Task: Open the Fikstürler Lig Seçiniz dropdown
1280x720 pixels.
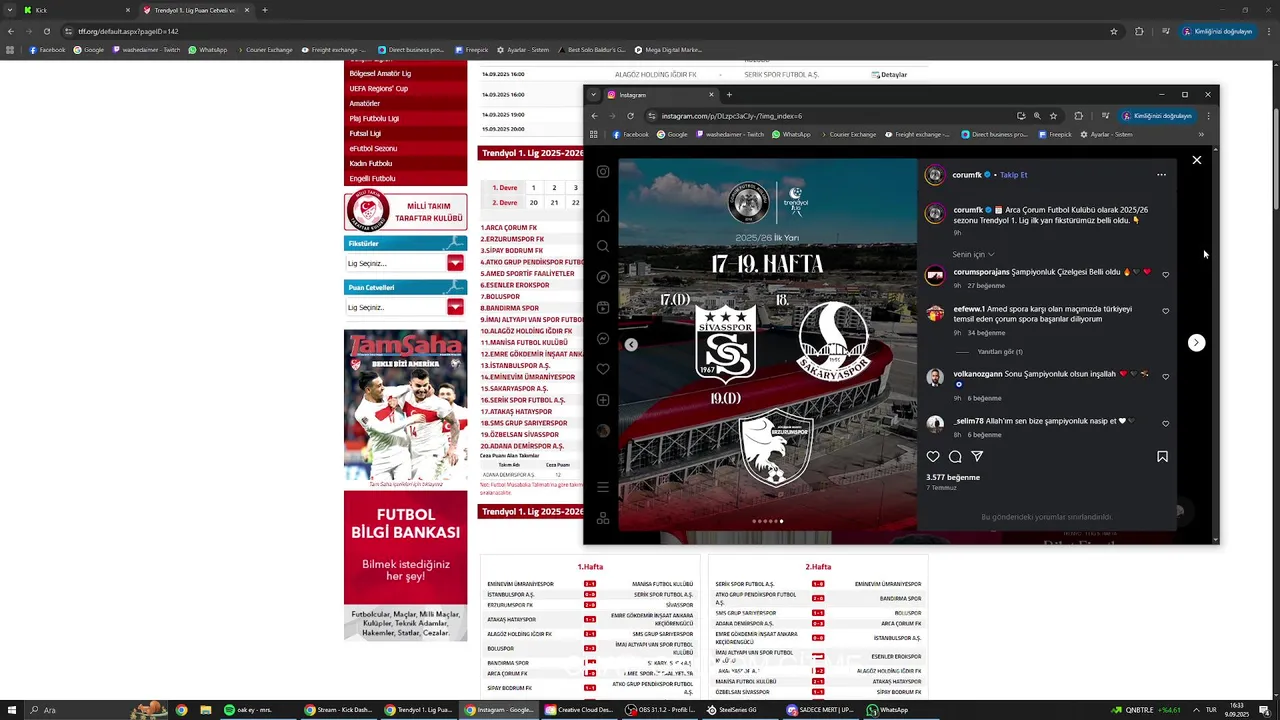Action: pos(405,263)
